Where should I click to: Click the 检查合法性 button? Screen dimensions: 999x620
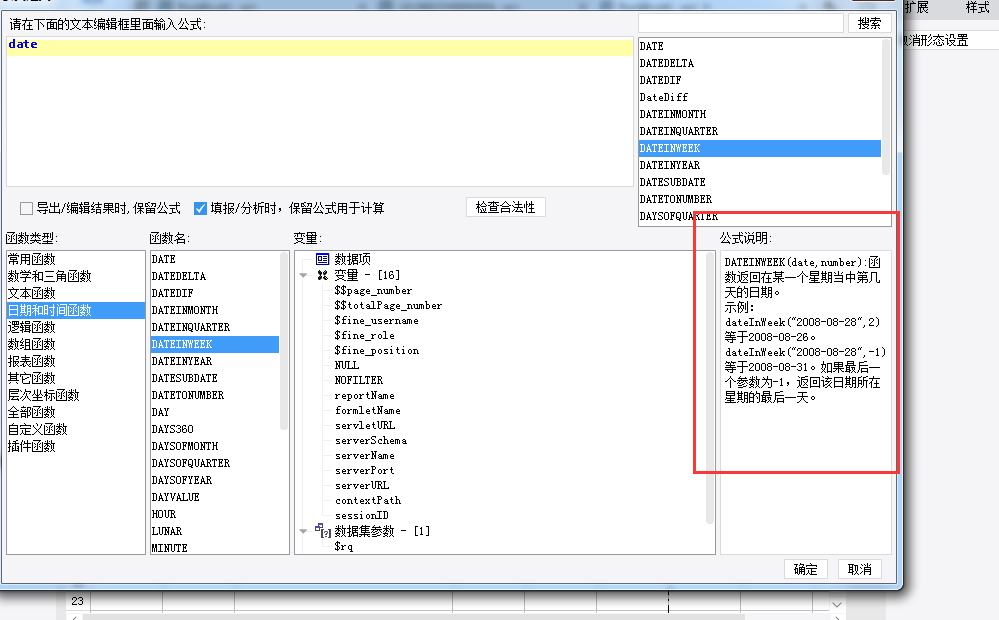pyautogui.click(x=505, y=207)
